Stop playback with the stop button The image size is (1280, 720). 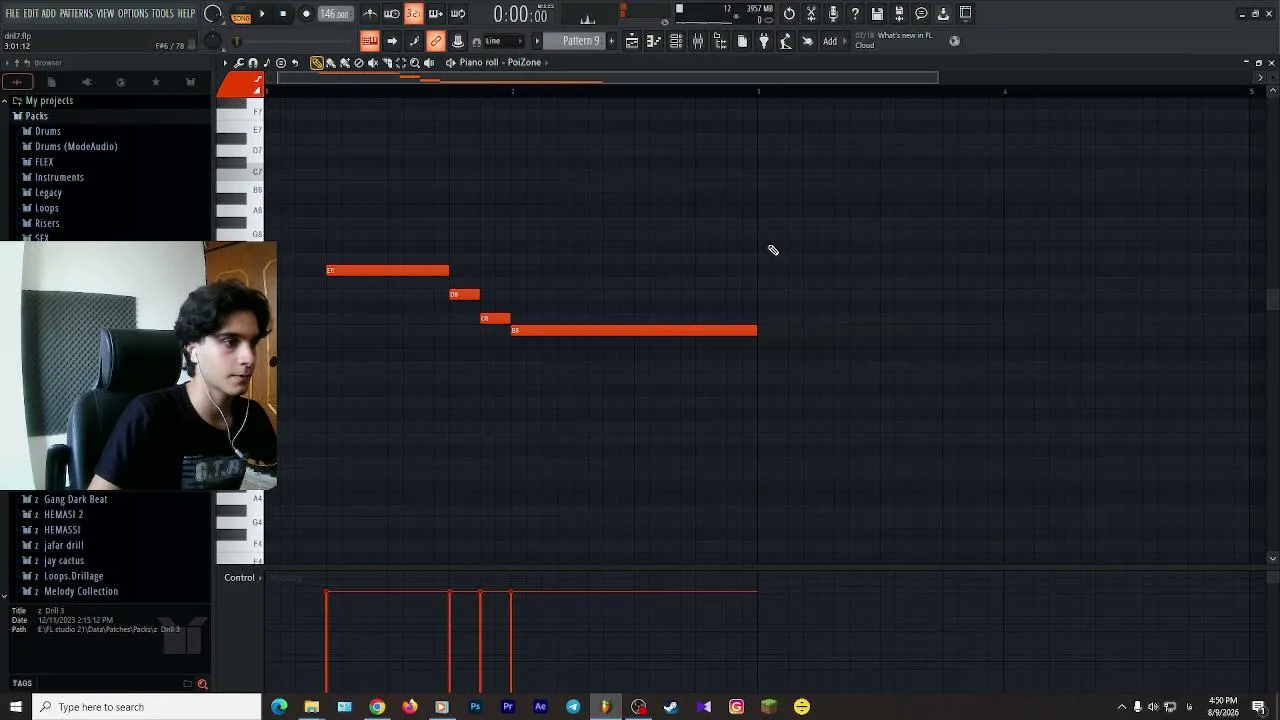pyautogui.click(x=283, y=14)
